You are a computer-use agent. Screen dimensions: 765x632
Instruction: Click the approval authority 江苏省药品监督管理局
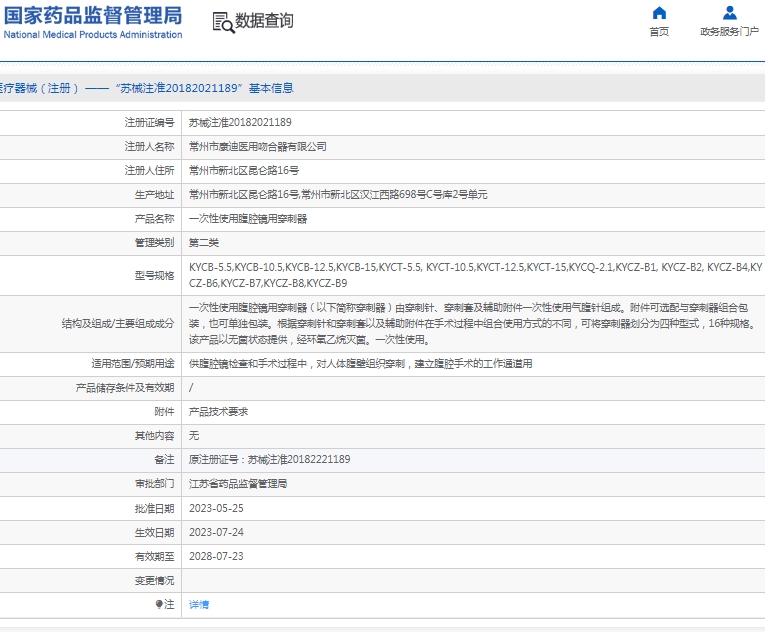pyautogui.click(x=237, y=483)
